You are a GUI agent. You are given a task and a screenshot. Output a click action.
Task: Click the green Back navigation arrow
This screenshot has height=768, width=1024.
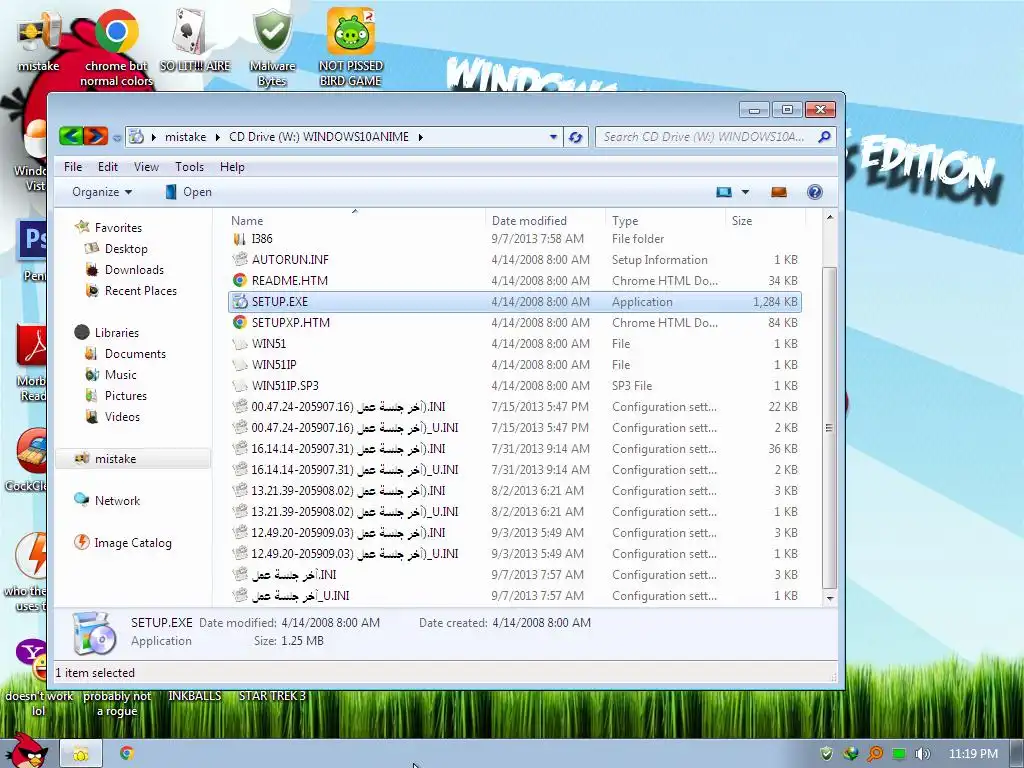pos(71,136)
